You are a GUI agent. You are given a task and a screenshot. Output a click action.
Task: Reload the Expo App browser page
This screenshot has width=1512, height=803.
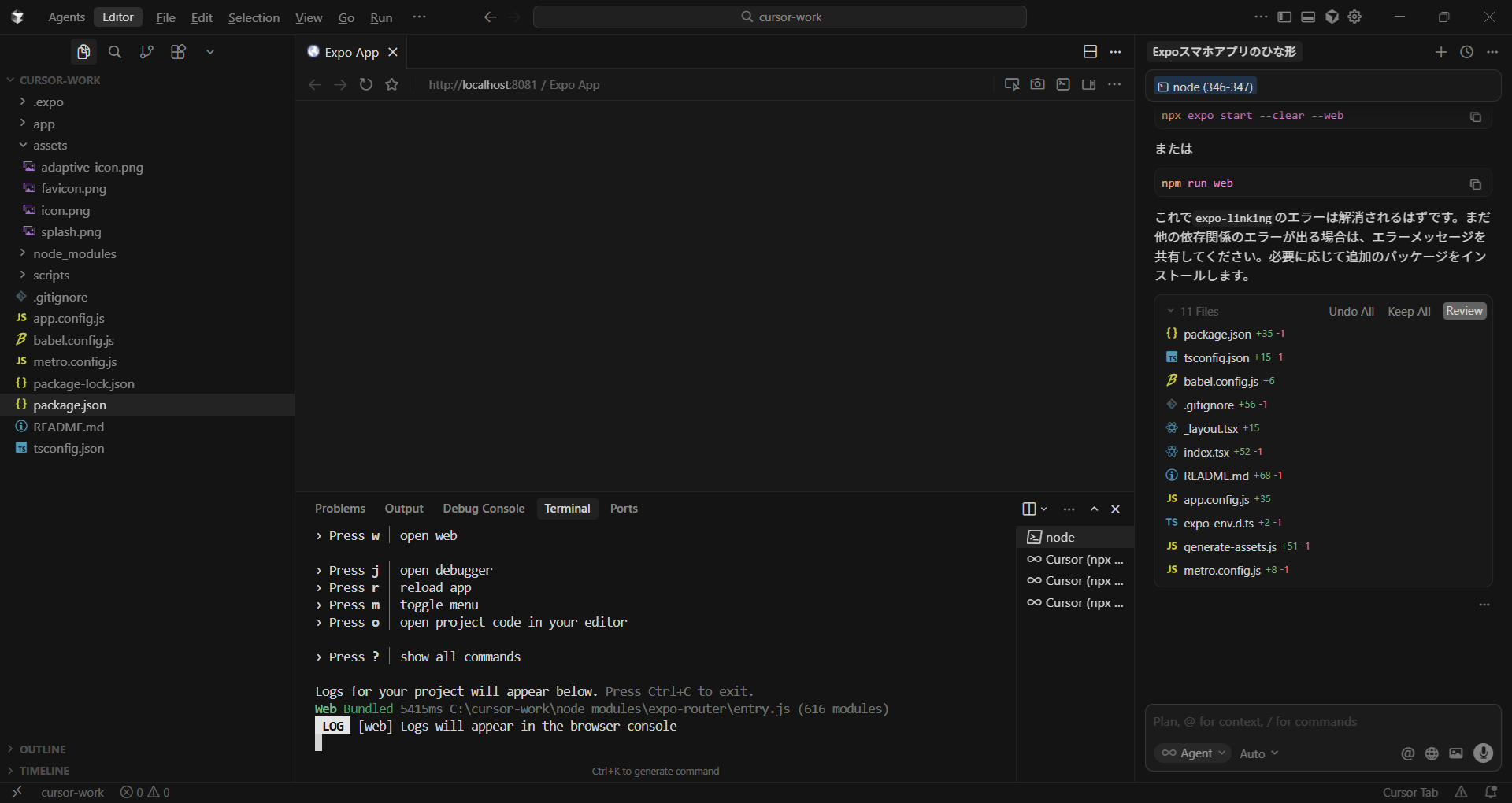(x=366, y=84)
